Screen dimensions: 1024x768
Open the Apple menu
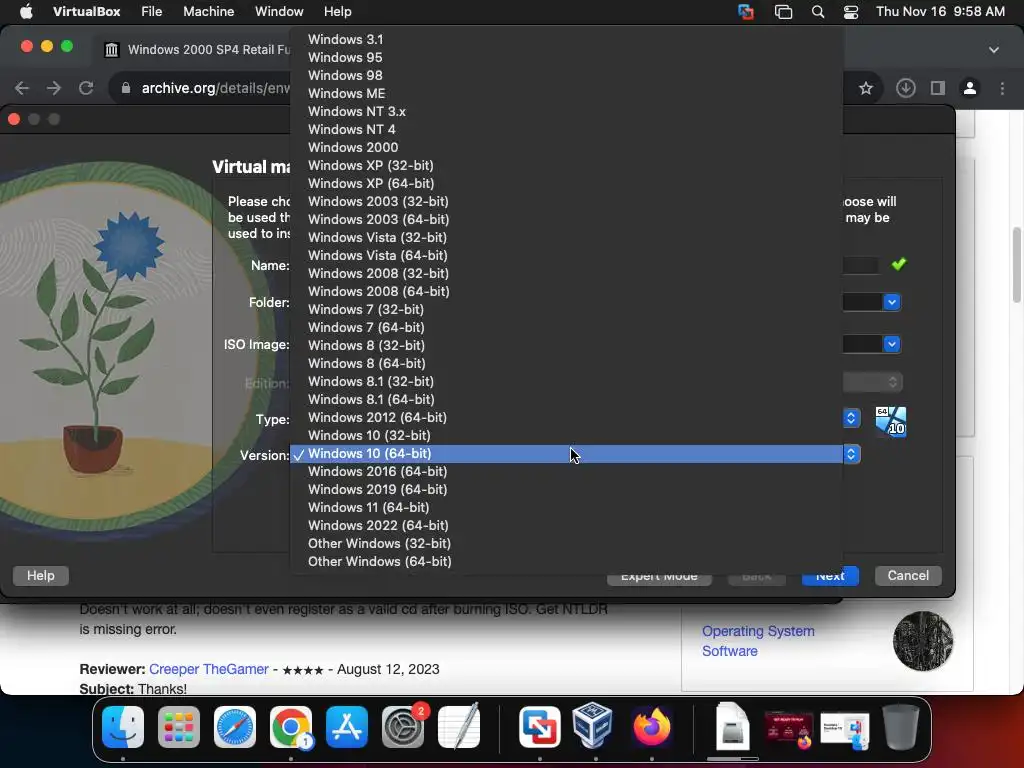25,11
